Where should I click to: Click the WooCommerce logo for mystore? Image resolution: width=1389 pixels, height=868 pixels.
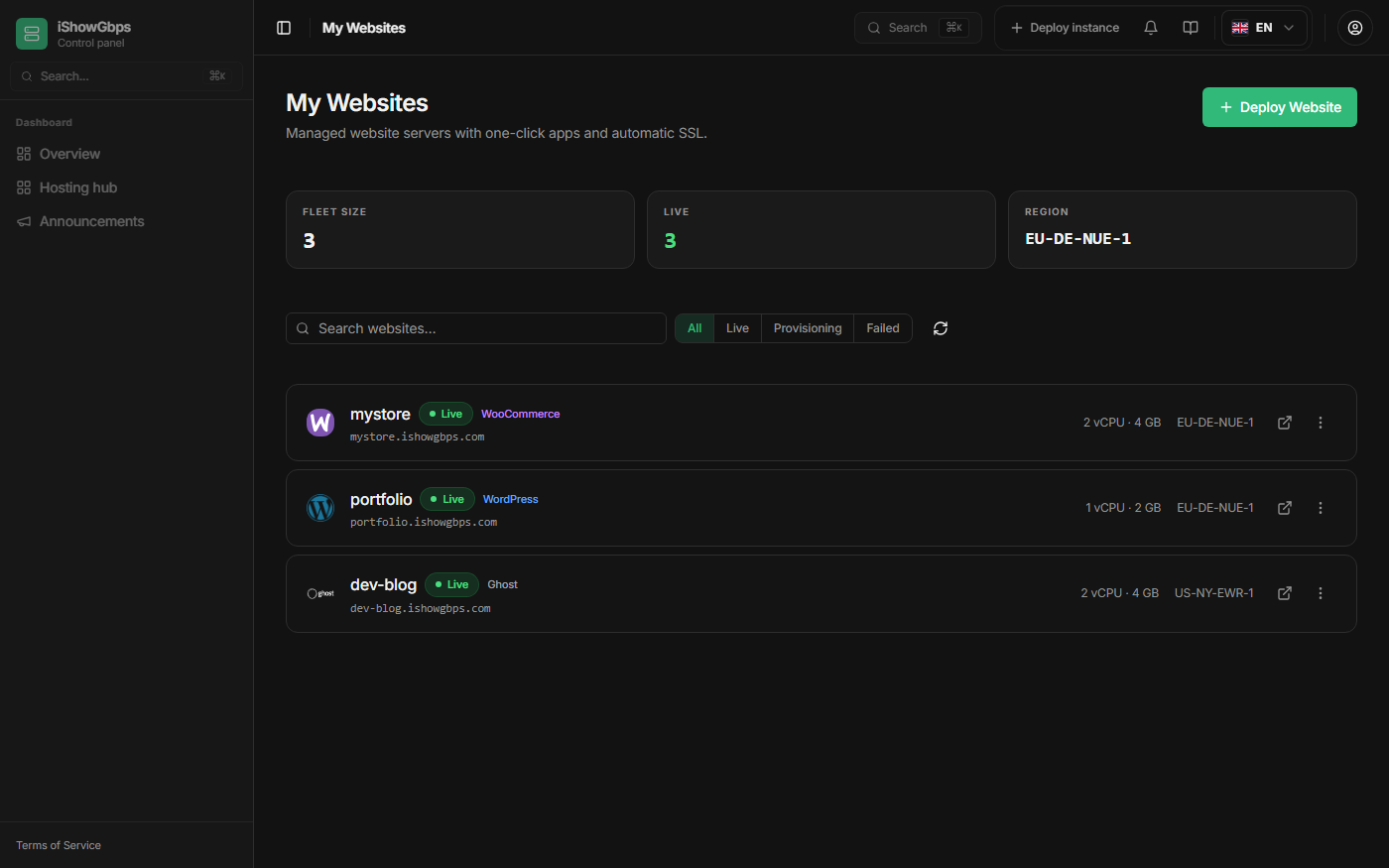click(x=320, y=423)
